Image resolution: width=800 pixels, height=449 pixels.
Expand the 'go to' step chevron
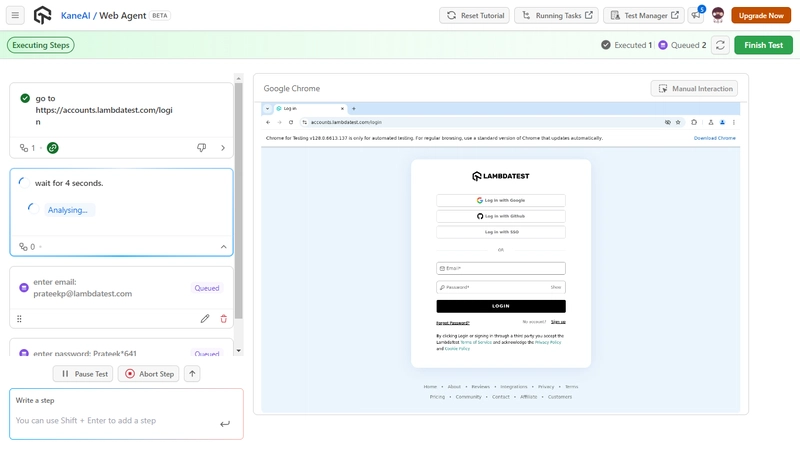(223, 148)
